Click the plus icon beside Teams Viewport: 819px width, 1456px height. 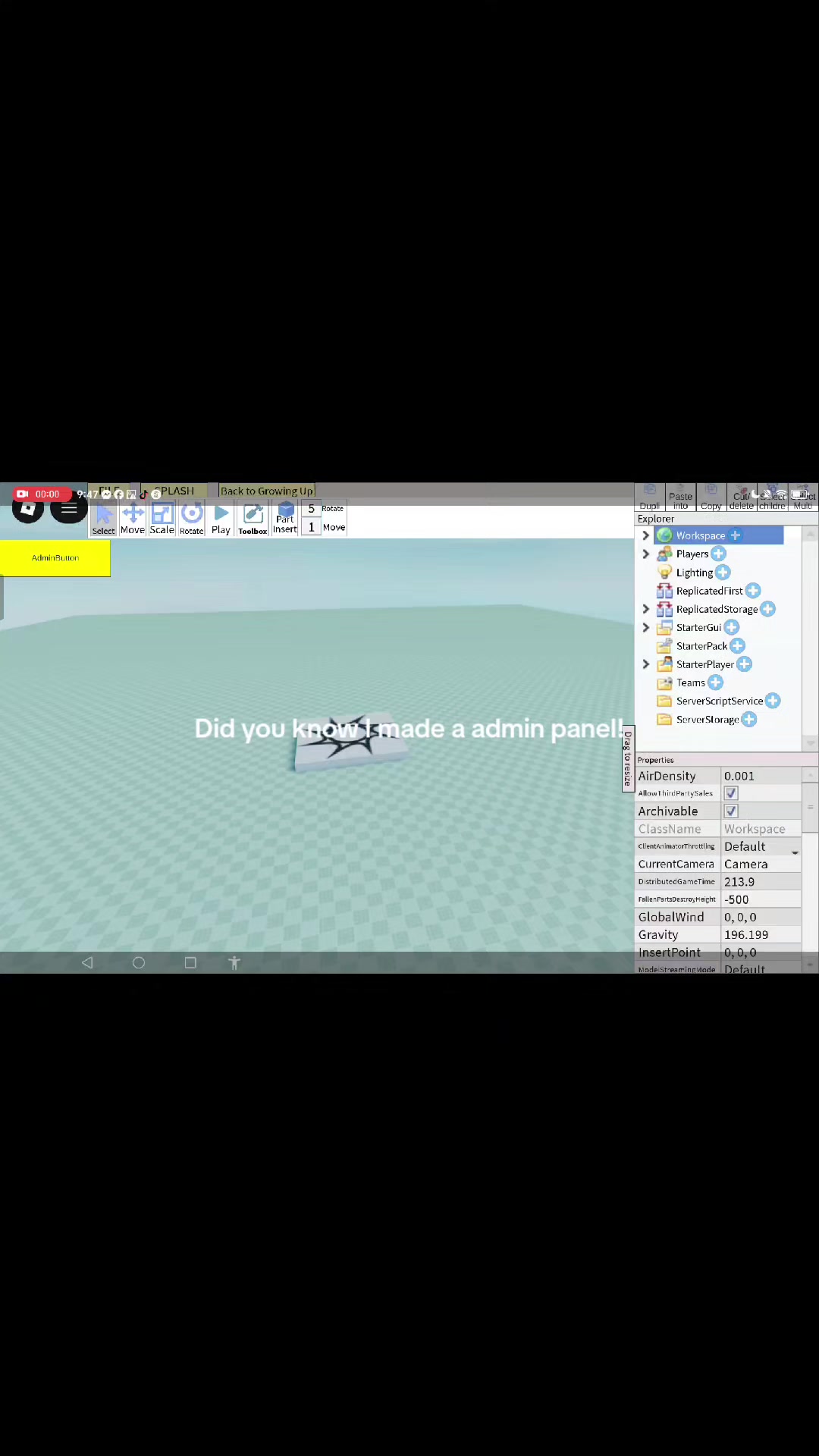point(715,682)
